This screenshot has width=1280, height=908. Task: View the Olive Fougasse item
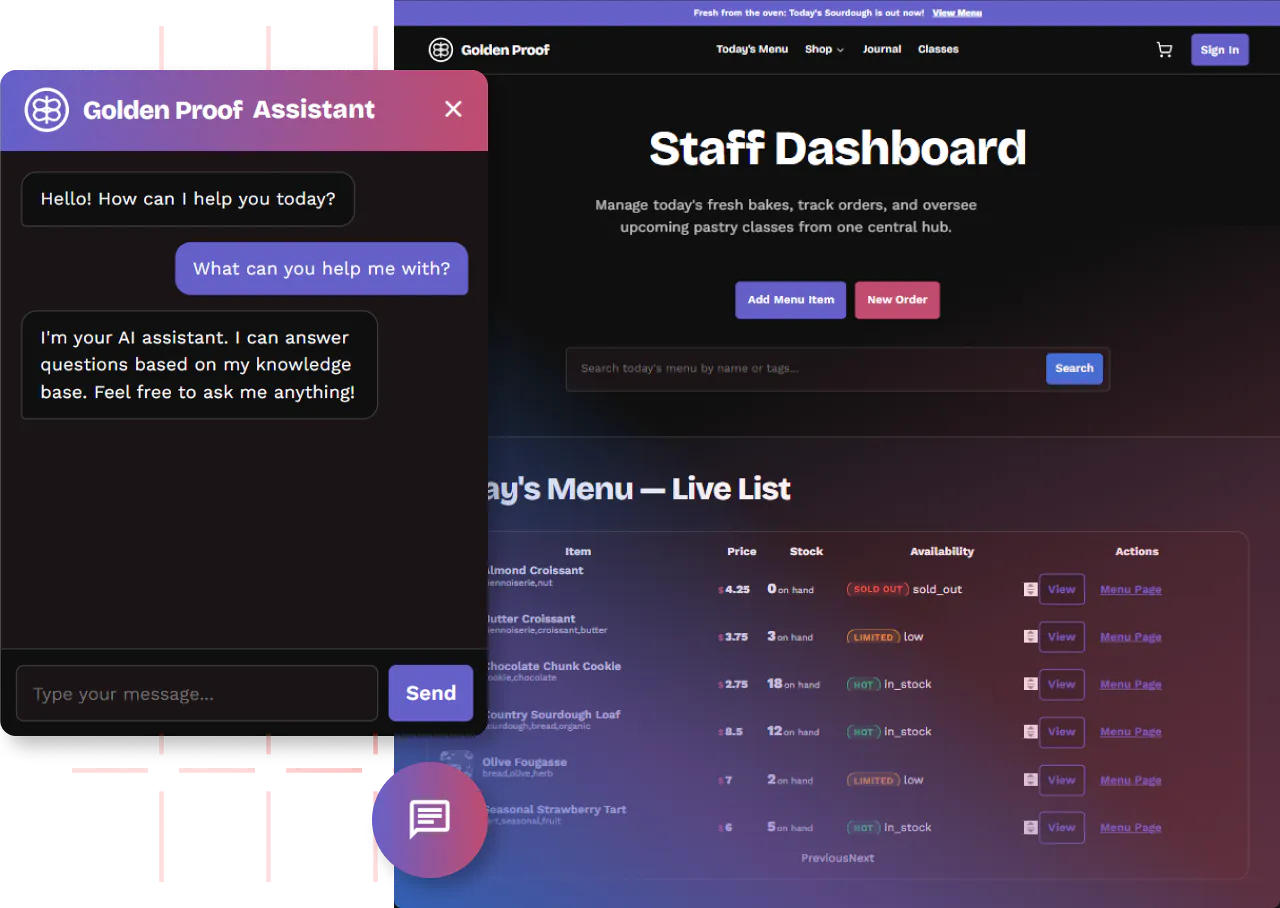tap(1062, 780)
